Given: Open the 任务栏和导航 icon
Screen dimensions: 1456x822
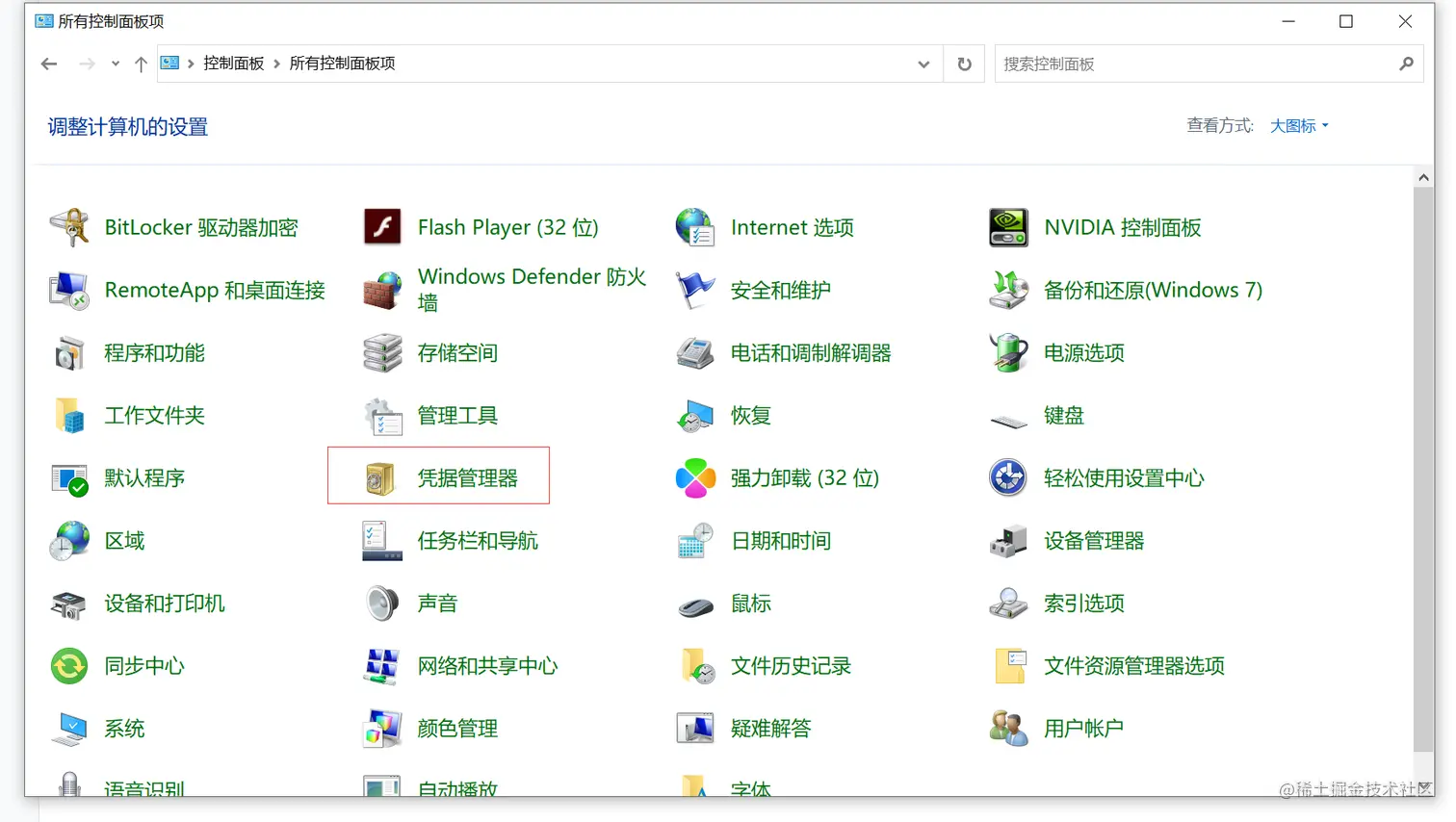Looking at the screenshot, I should pyautogui.click(x=382, y=541).
